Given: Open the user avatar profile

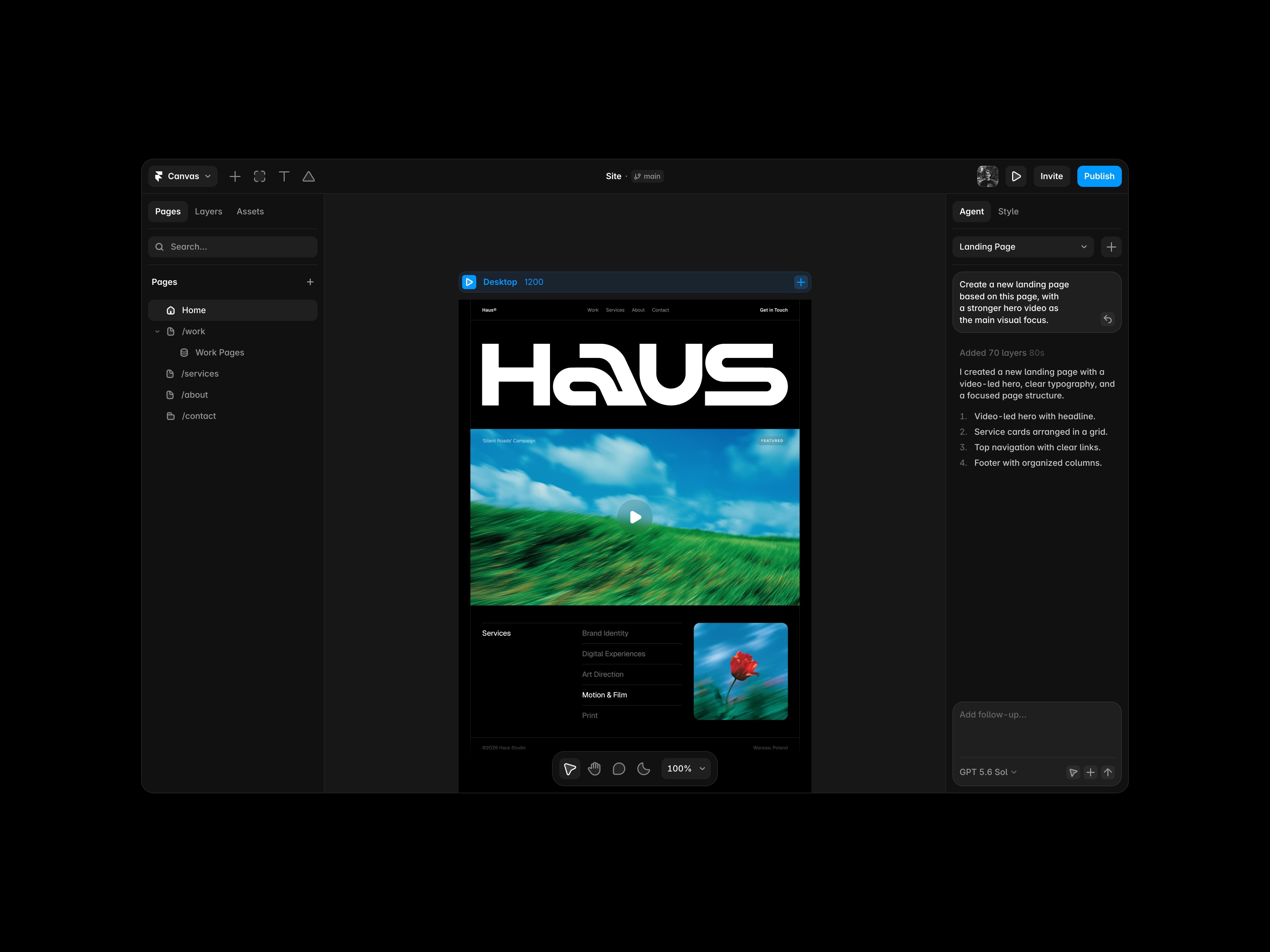Looking at the screenshot, I should (987, 176).
